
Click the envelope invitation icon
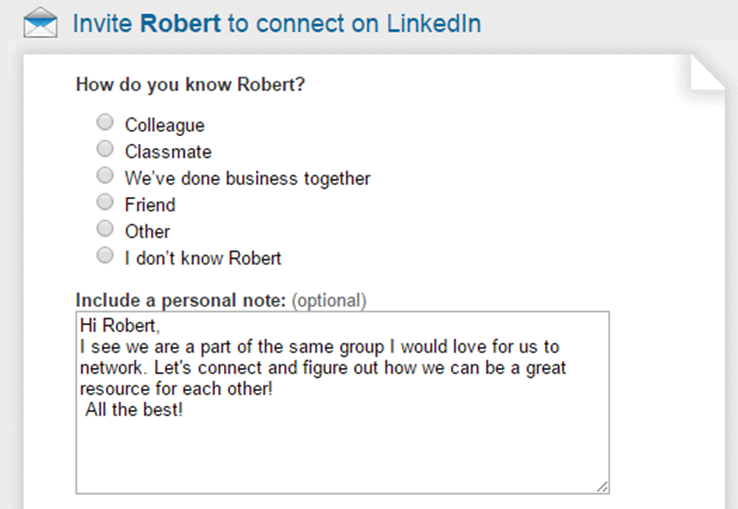pos(40,23)
